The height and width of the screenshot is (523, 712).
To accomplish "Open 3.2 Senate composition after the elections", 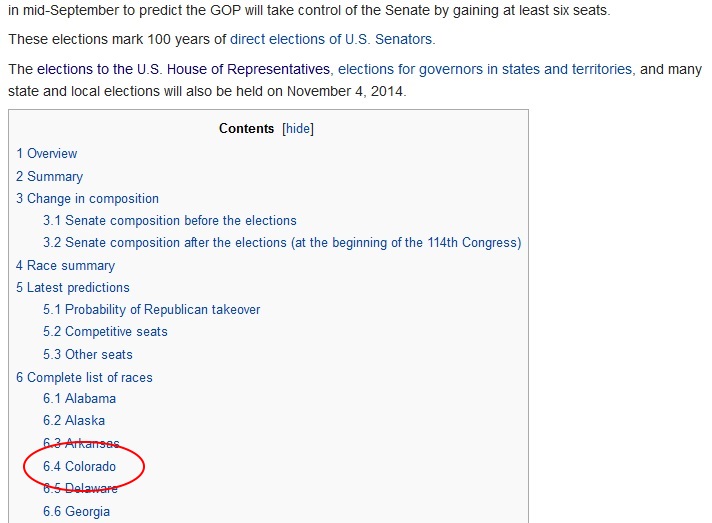I will click(x=282, y=243).
